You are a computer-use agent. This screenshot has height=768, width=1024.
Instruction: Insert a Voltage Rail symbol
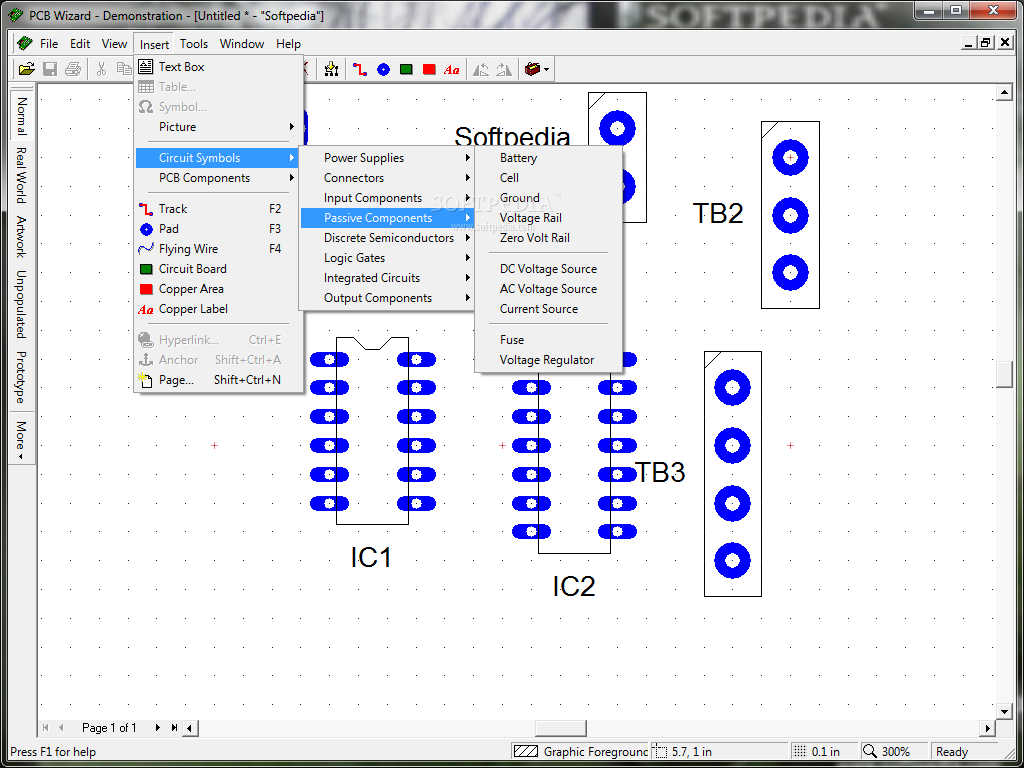549,217
